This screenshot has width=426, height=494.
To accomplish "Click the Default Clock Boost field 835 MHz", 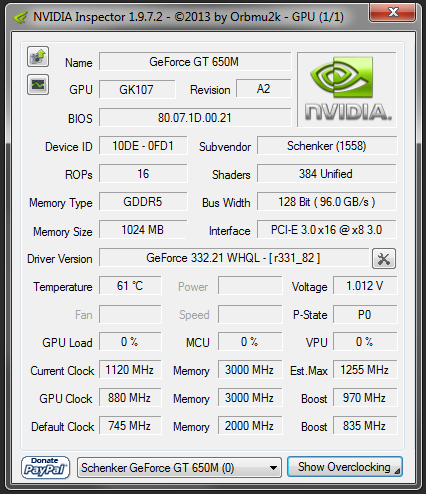I will (365, 426).
